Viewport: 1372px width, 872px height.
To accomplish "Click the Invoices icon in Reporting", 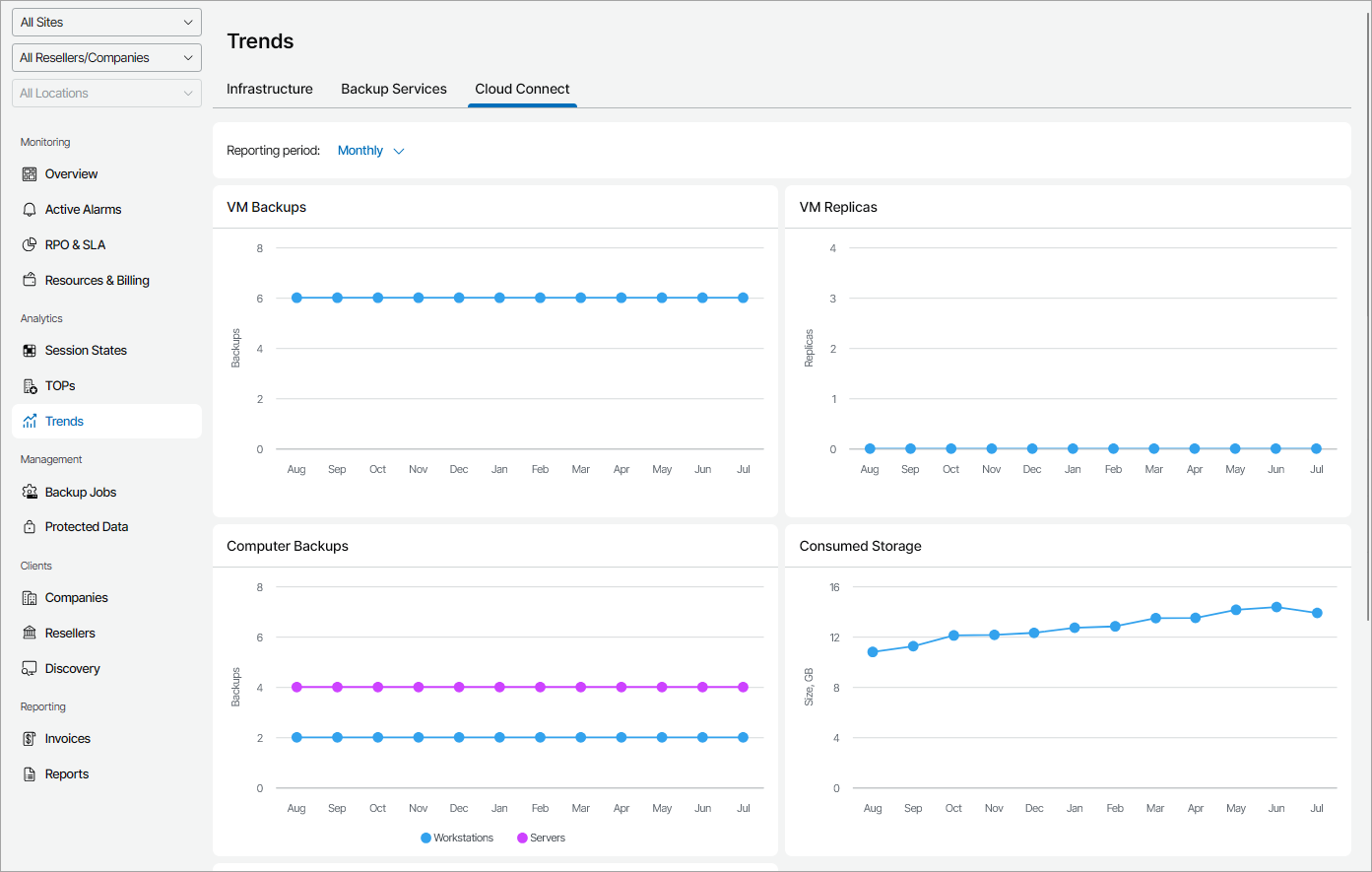I will point(30,739).
